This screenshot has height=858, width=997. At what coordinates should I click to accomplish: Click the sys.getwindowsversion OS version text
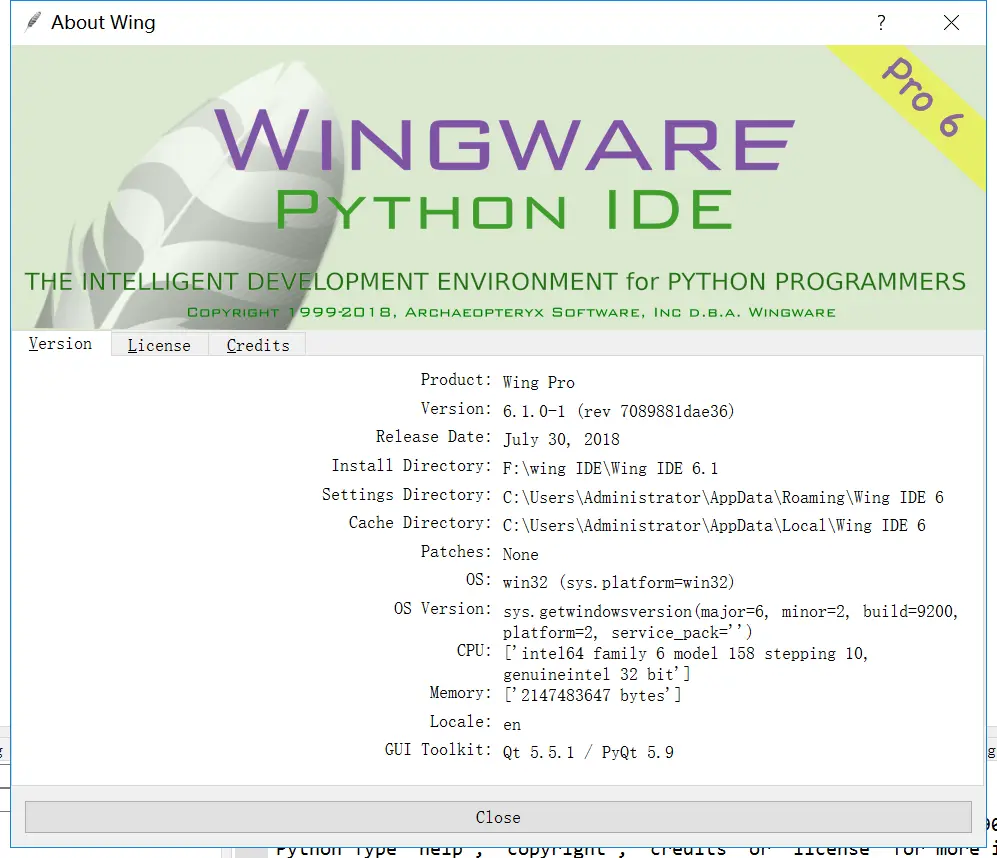pyautogui.click(x=730, y=621)
